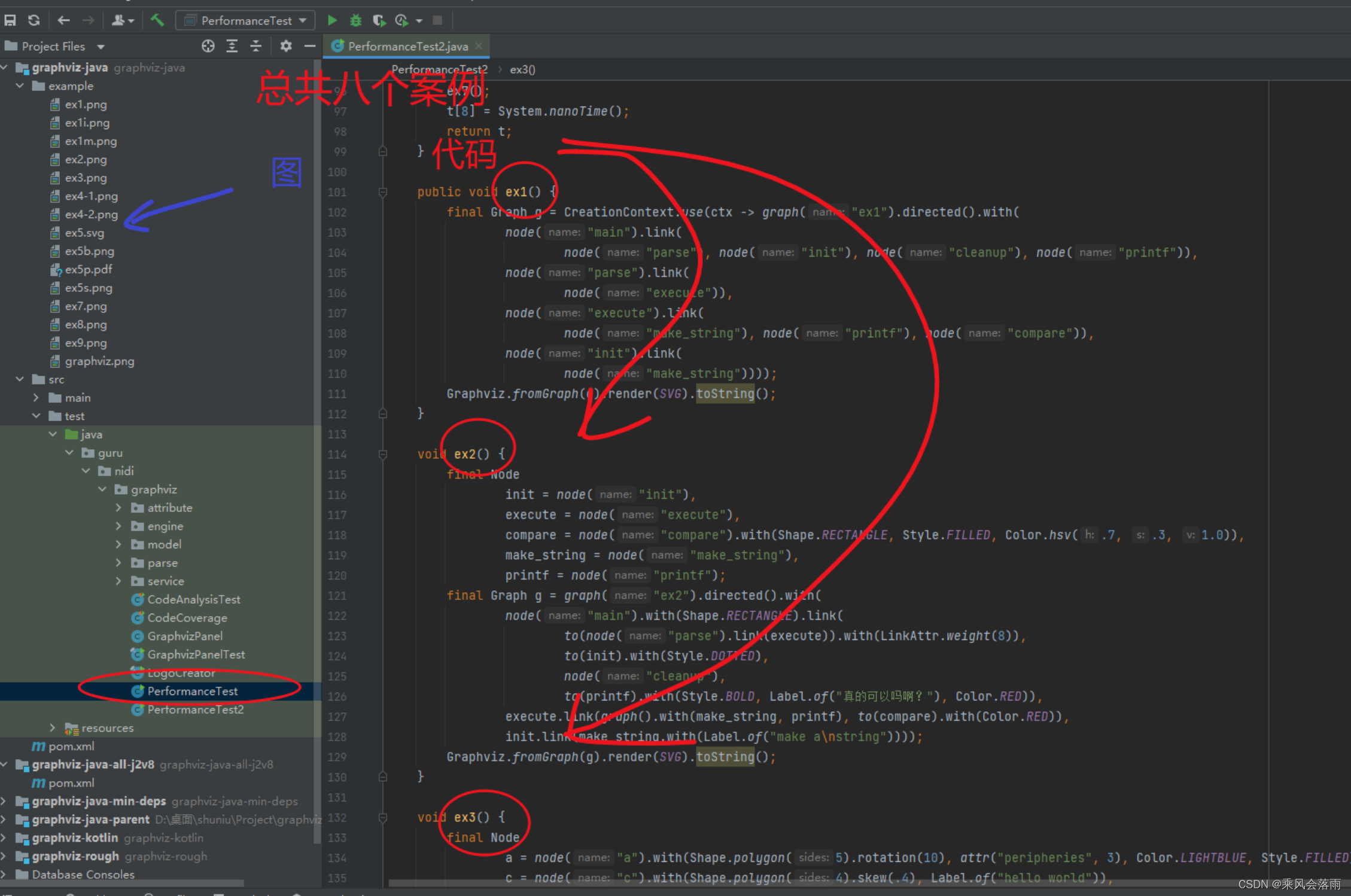Open ex5.svg file in tree

(84, 233)
